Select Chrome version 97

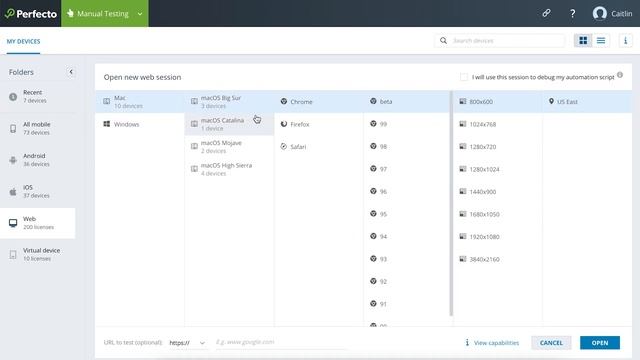pyautogui.click(x=406, y=169)
